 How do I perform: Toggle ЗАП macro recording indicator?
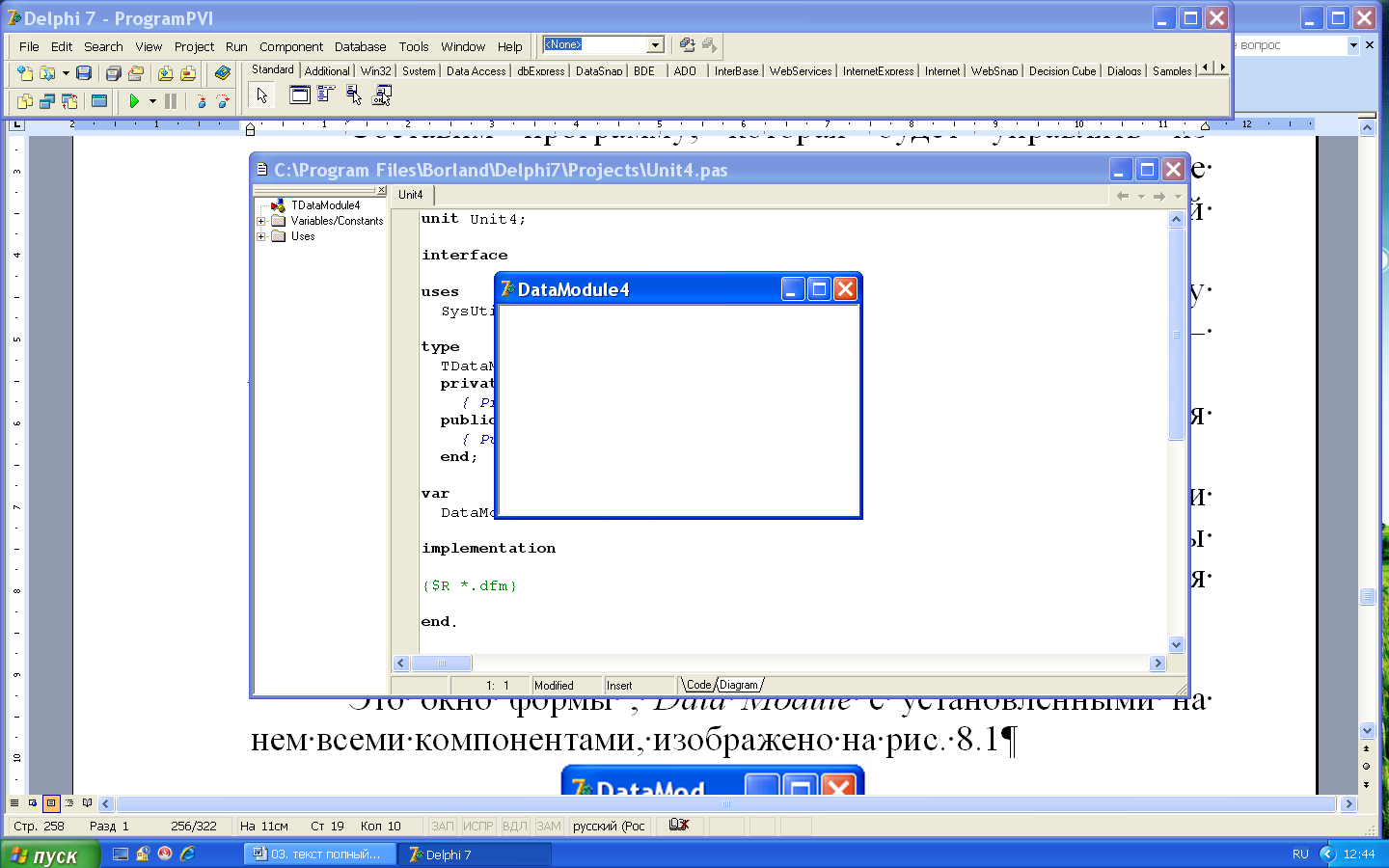443,826
